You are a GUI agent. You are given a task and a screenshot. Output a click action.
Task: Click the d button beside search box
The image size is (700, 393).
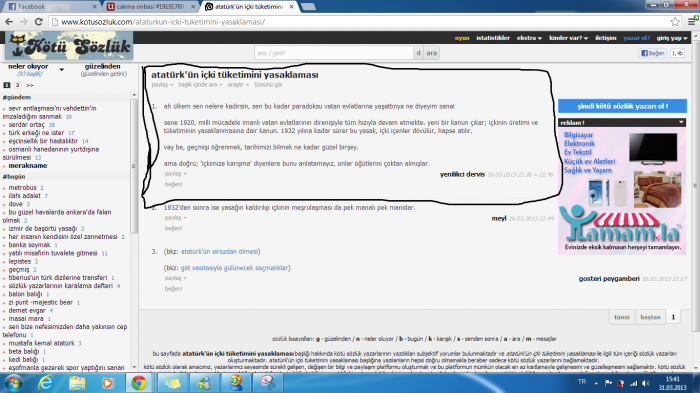(x=418, y=53)
